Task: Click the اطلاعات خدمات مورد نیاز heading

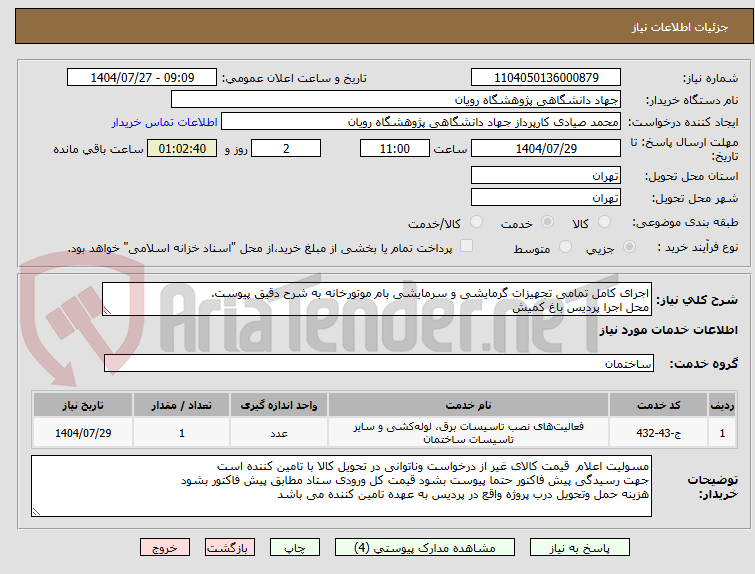Action: click(x=668, y=330)
